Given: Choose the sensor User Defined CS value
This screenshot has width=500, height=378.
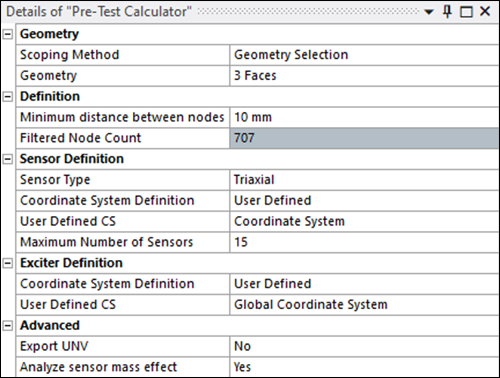Looking at the screenshot, I should [x=364, y=222].
